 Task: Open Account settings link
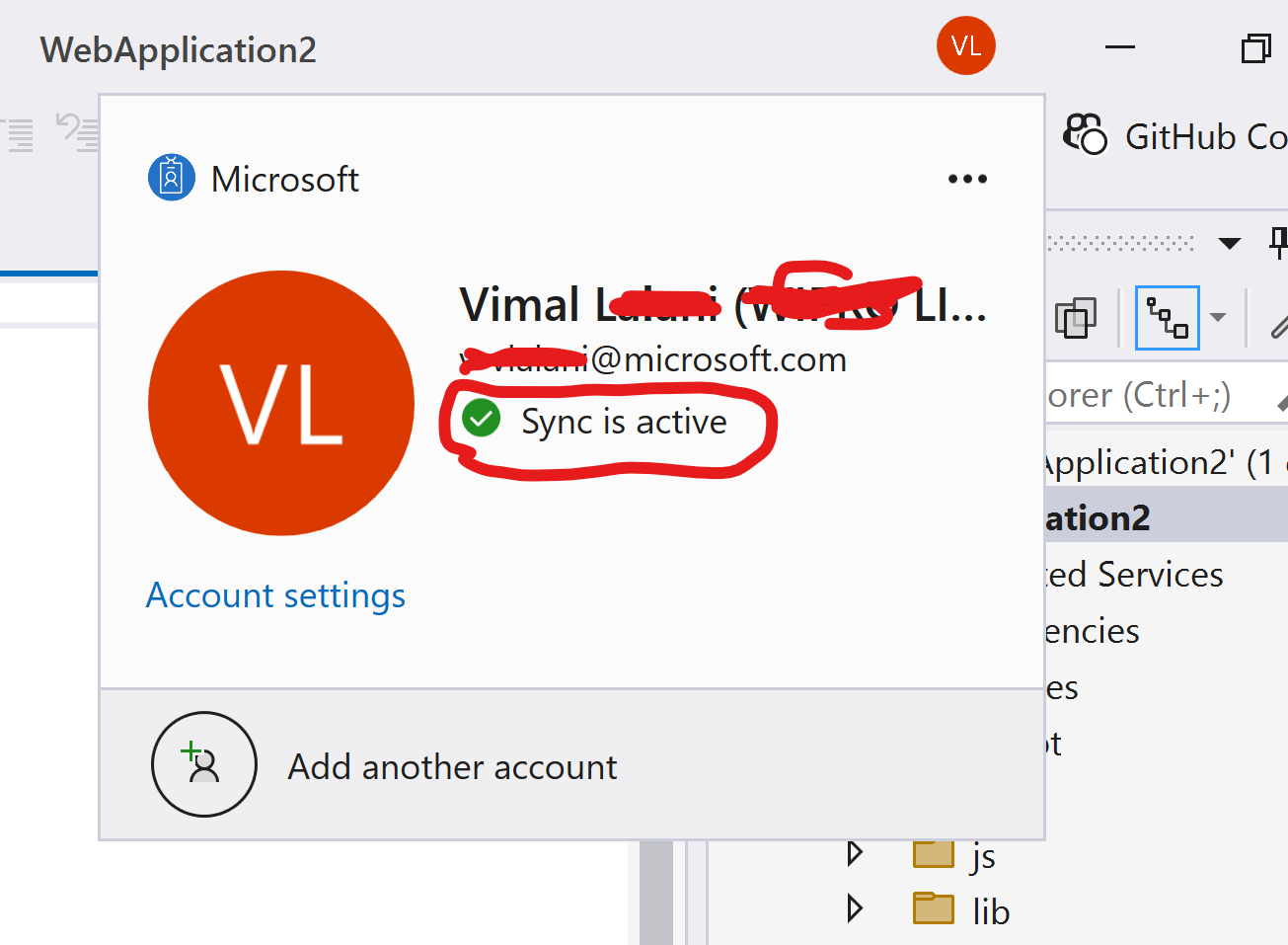click(x=275, y=595)
